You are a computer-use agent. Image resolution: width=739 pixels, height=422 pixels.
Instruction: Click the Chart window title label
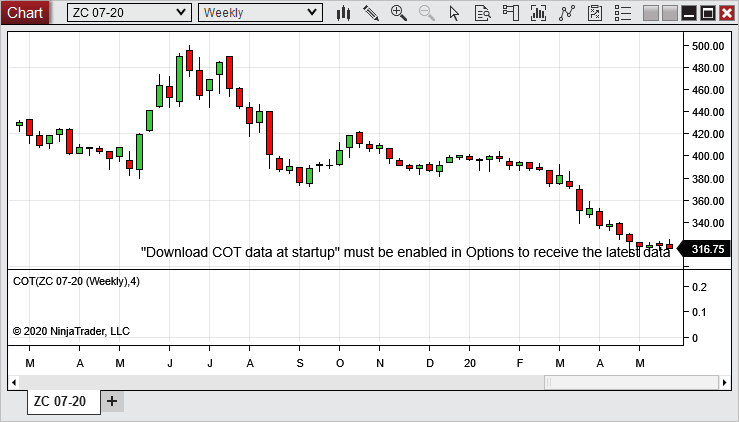(x=25, y=13)
